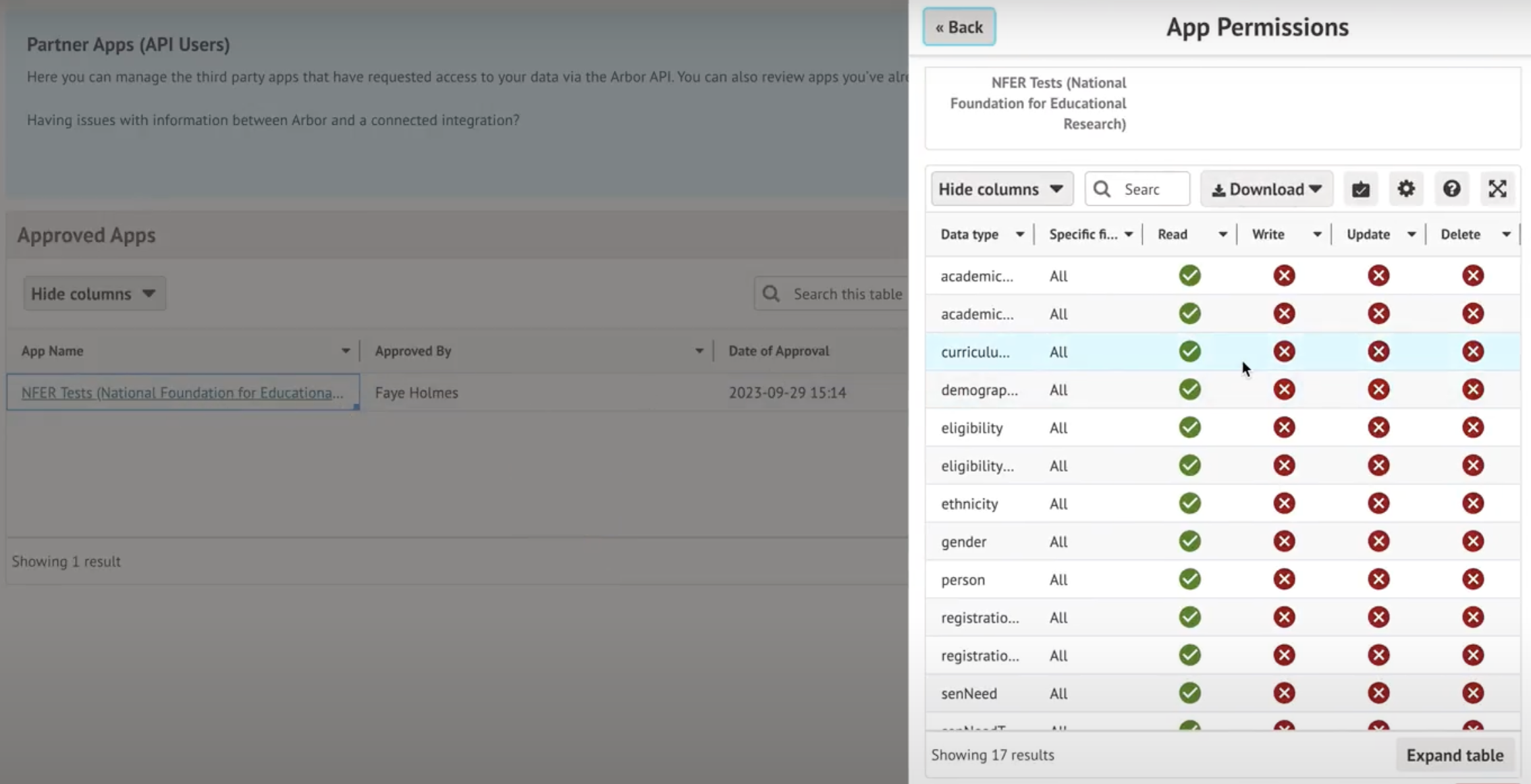1531x784 pixels.
Task: Focus the Search this table field
Action: pyautogui.click(x=847, y=294)
